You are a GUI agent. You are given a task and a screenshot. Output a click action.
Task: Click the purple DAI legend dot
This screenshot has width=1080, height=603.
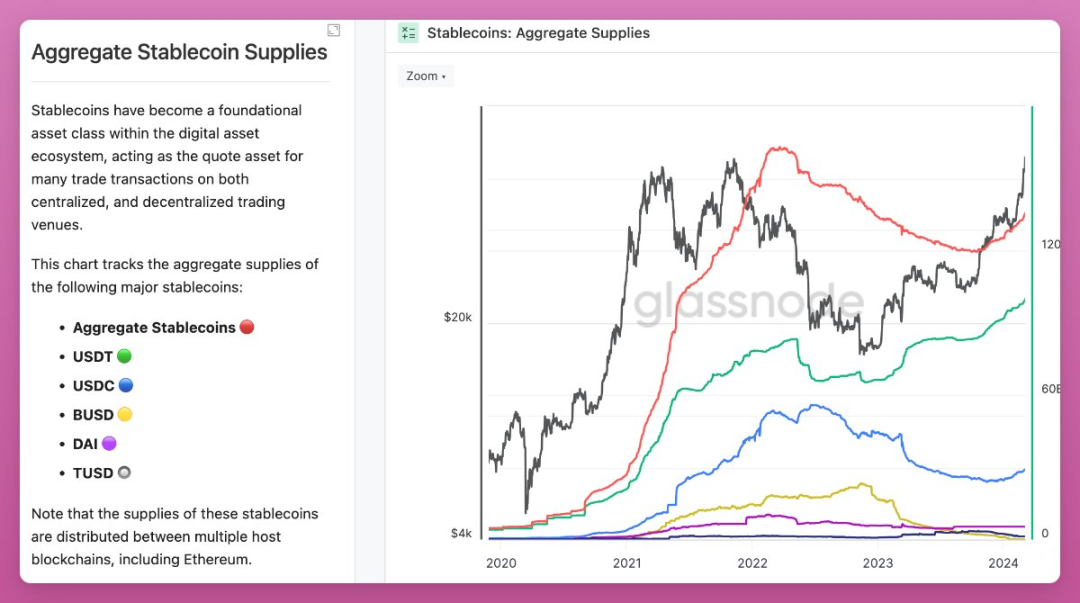coord(109,443)
